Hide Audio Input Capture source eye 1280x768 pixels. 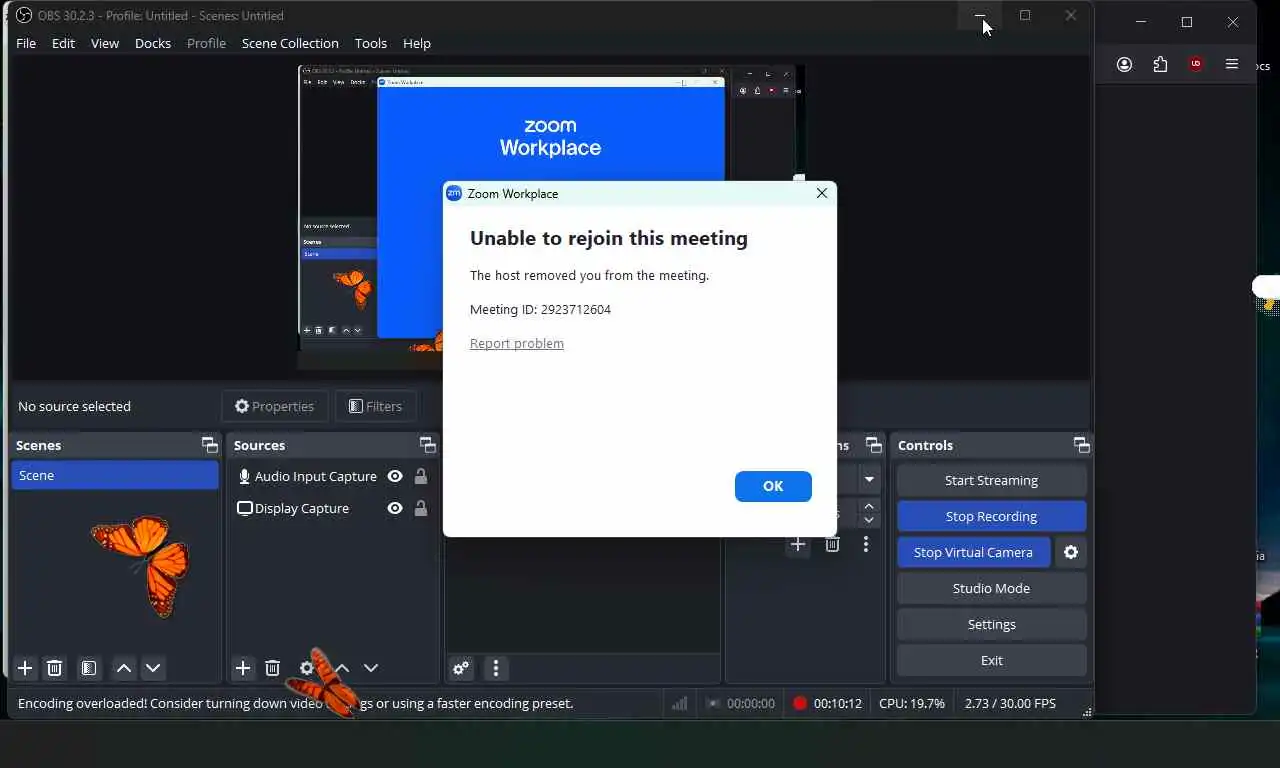[395, 477]
